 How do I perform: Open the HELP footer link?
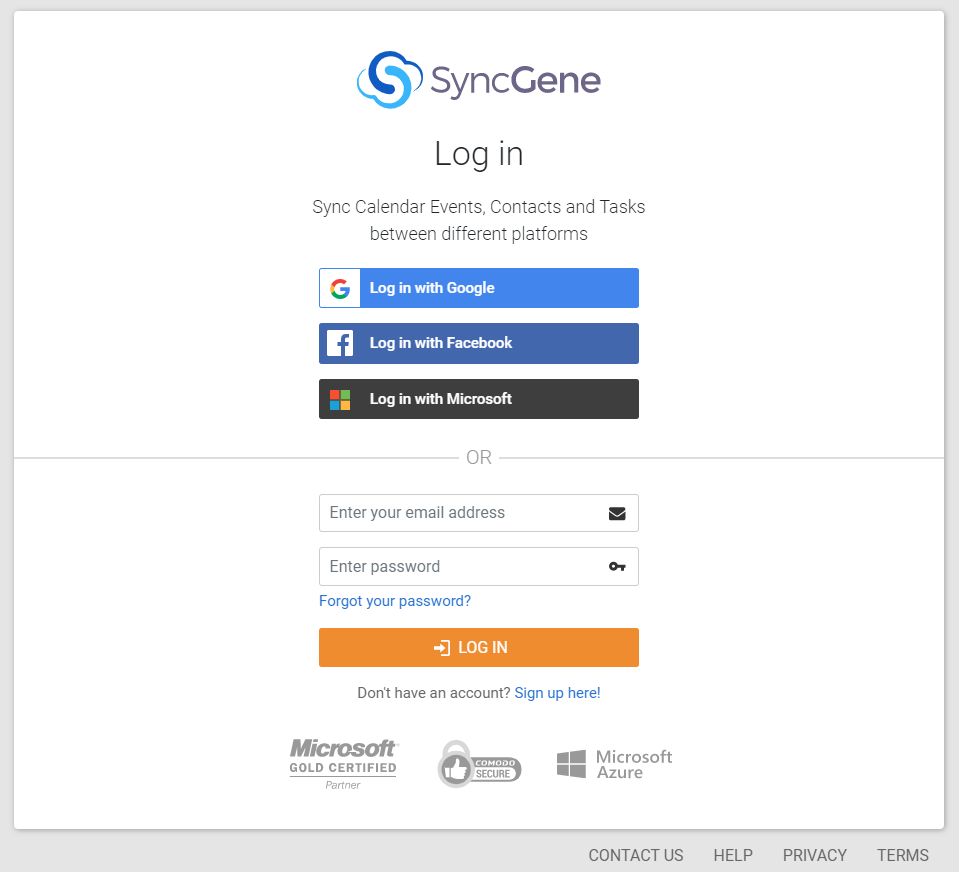click(733, 855)
